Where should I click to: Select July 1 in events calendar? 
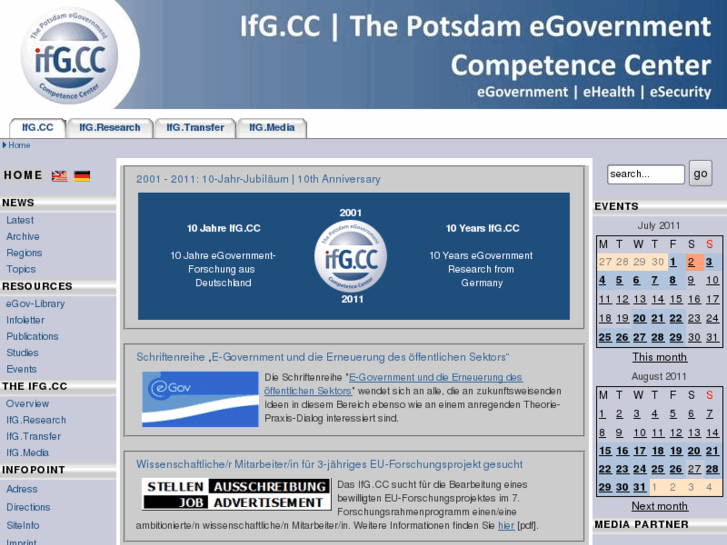click(x=673, y=262)
